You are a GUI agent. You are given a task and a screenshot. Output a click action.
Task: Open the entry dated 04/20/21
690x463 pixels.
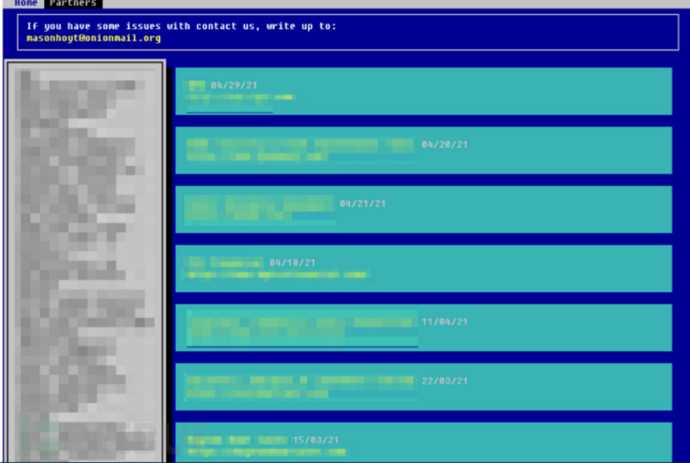pyautogui.click(x=423, y=151)
